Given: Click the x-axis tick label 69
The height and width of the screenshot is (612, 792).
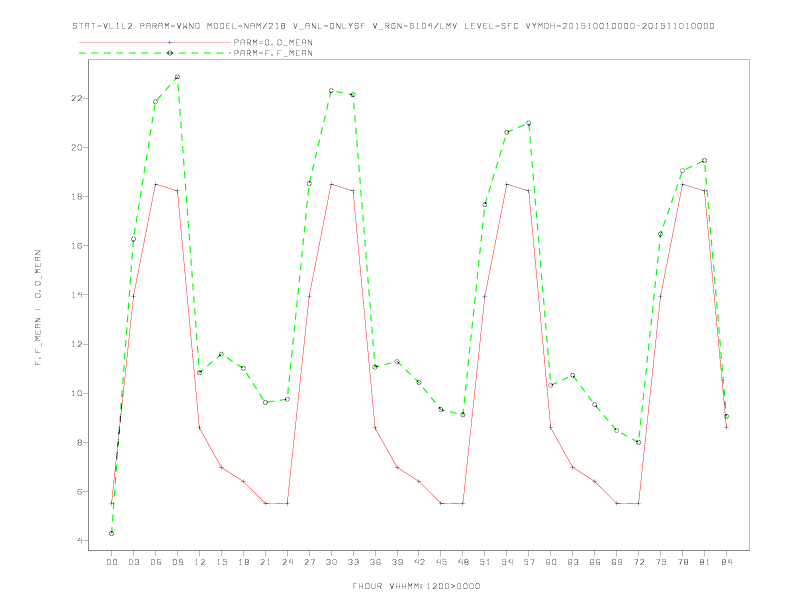Looking at the screenshot, I should pos(617,562).
